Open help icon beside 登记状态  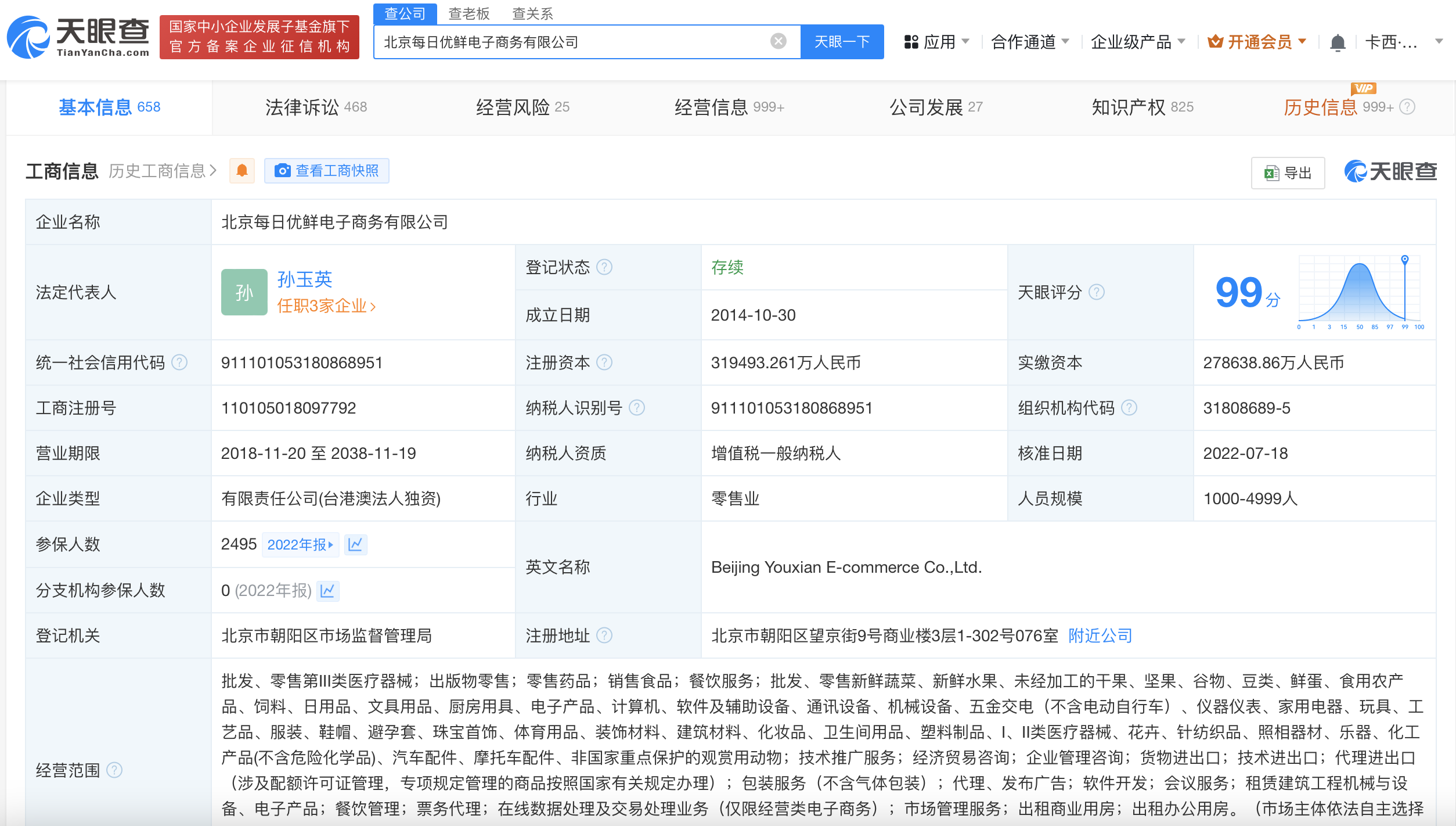click(604, 267)
